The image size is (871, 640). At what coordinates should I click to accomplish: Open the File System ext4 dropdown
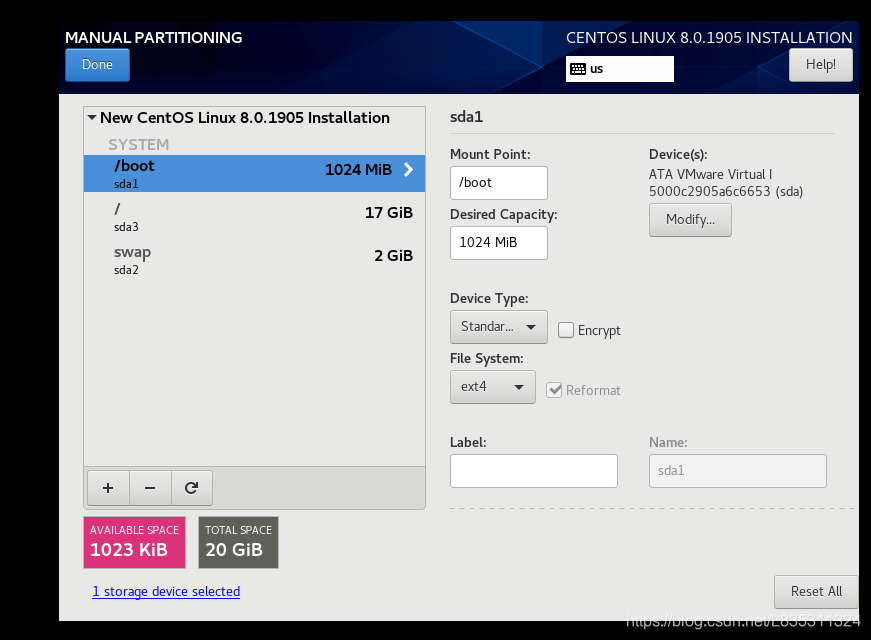coord(493,387)
